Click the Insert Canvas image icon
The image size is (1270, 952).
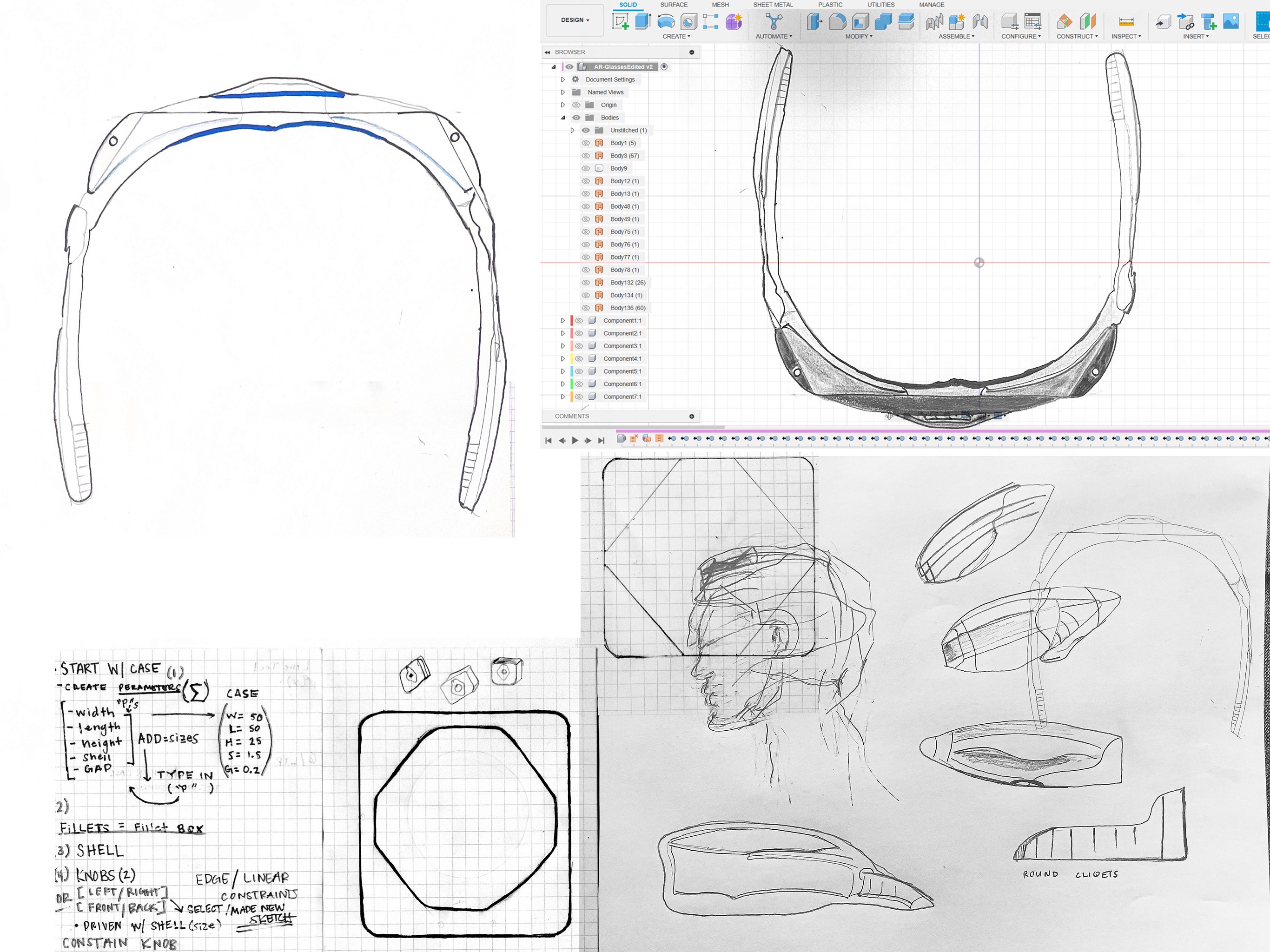pyautogui.click(x=1230, y=22)
